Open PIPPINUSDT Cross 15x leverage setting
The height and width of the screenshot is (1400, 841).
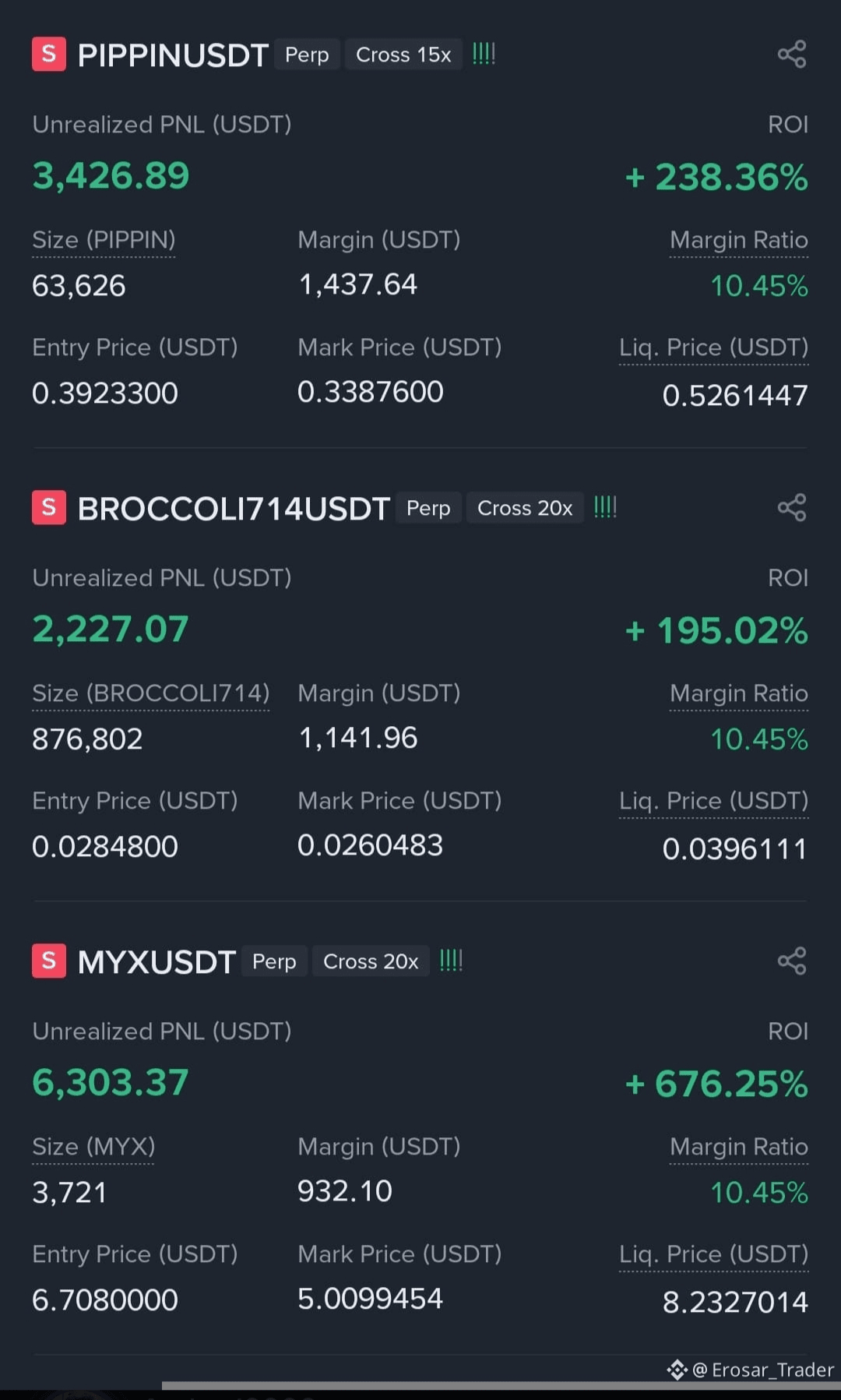(403, 55)
